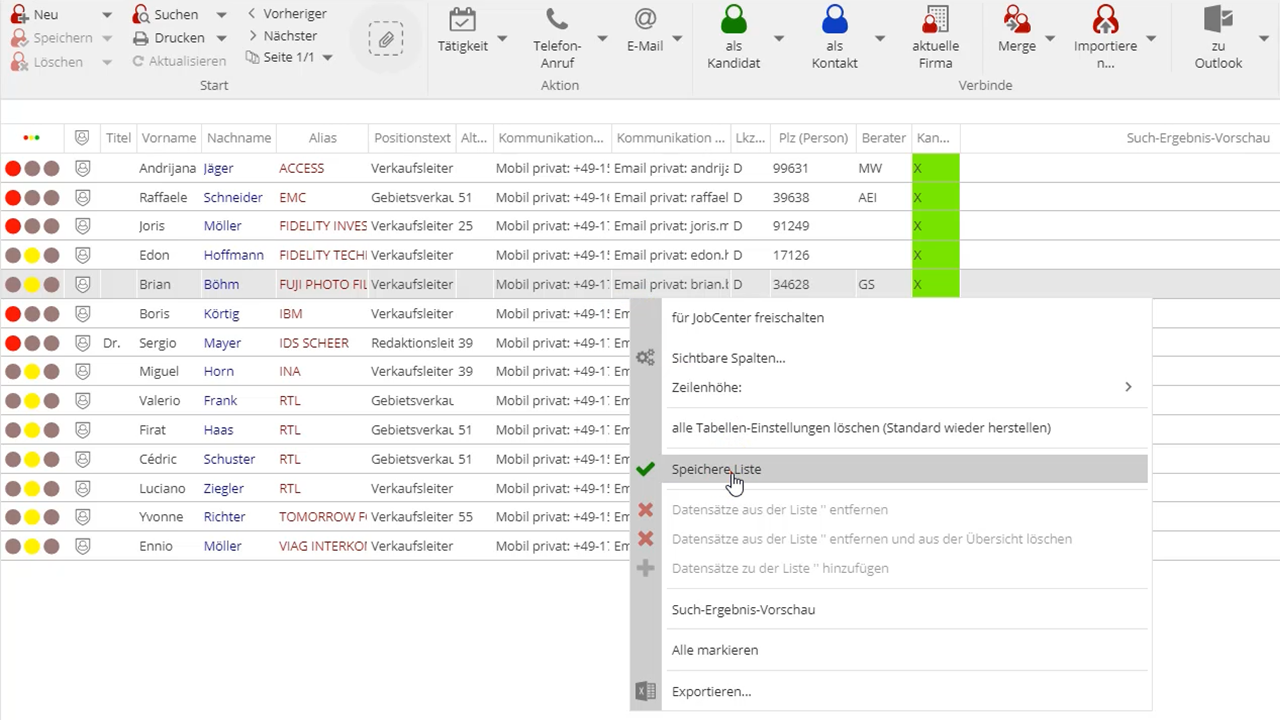
Task: Click the Drucken printer icon
Action: (141, 38)
